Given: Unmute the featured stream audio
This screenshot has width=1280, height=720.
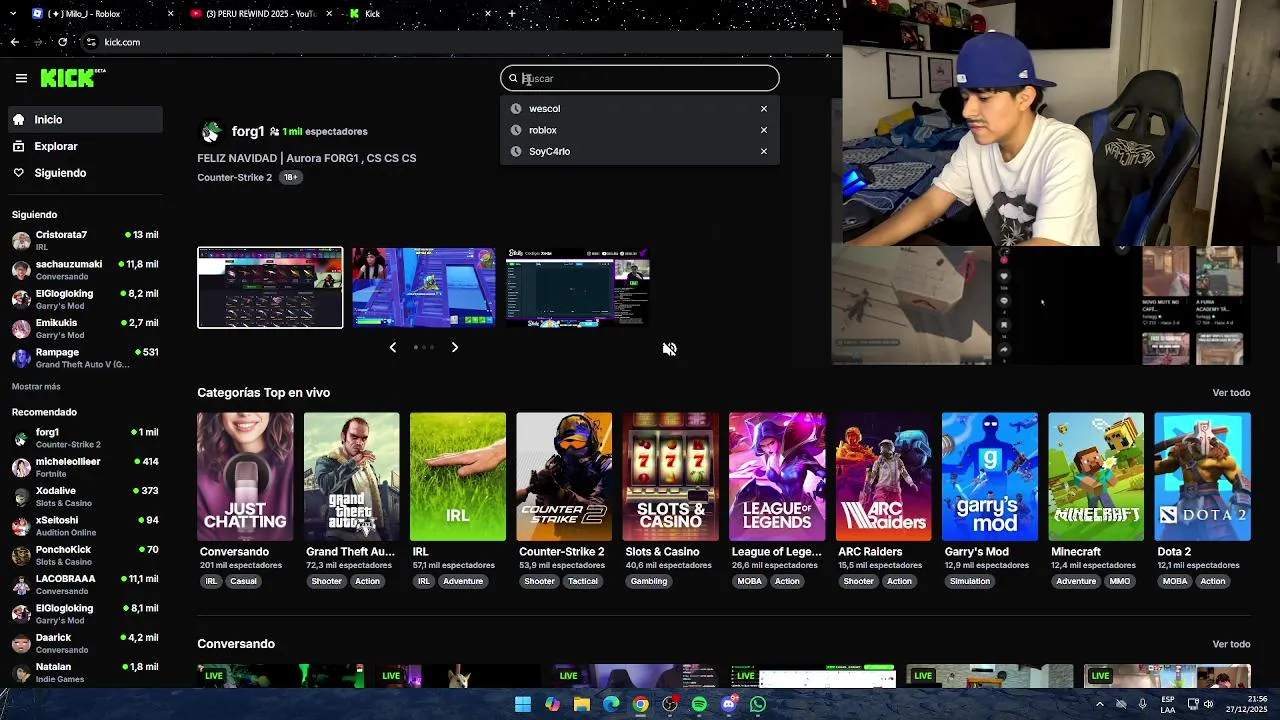Looking at the screenshot, I should click(x=669, y=349).
